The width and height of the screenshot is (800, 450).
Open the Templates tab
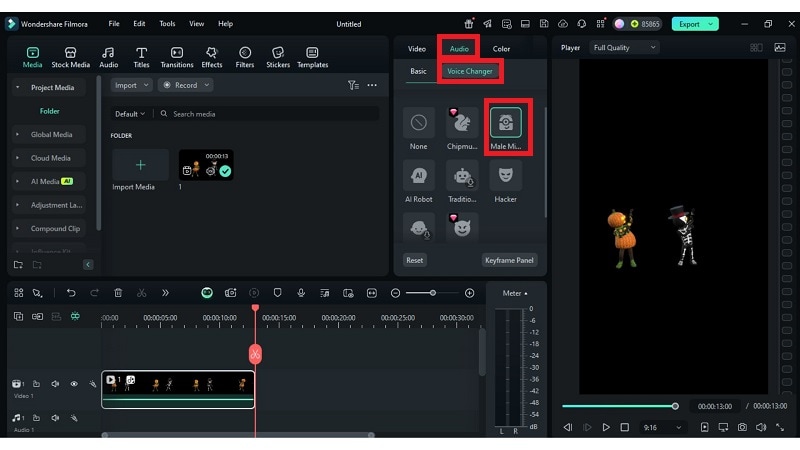(312, 57)
